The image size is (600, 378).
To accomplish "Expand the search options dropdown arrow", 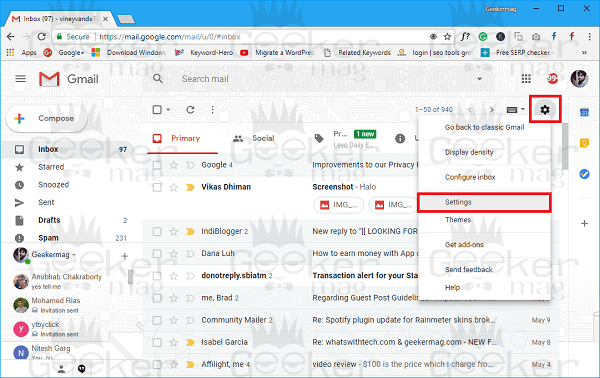I will (479, 79).
